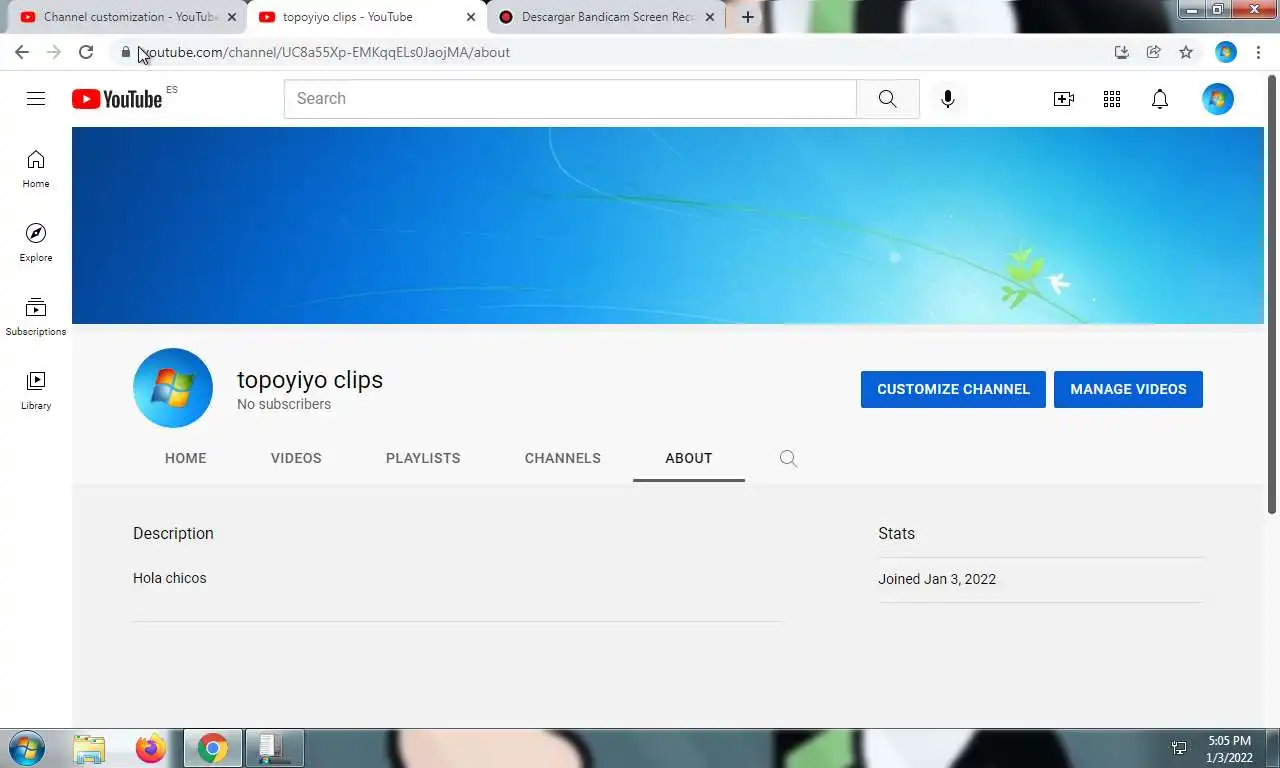Focus the YouTube Search field
Screen dimensions: 1280x768
click(570, 99)
